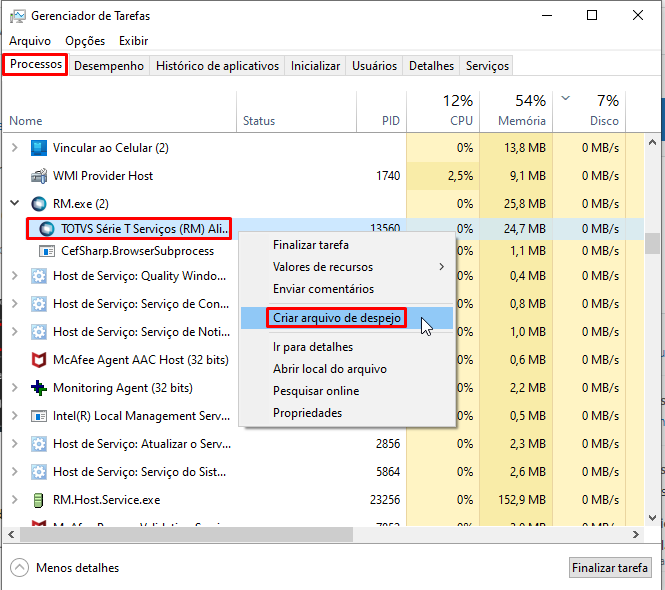665x590 pixels.
Task: Open the Arquivo menu
Action: coord(30,41)
